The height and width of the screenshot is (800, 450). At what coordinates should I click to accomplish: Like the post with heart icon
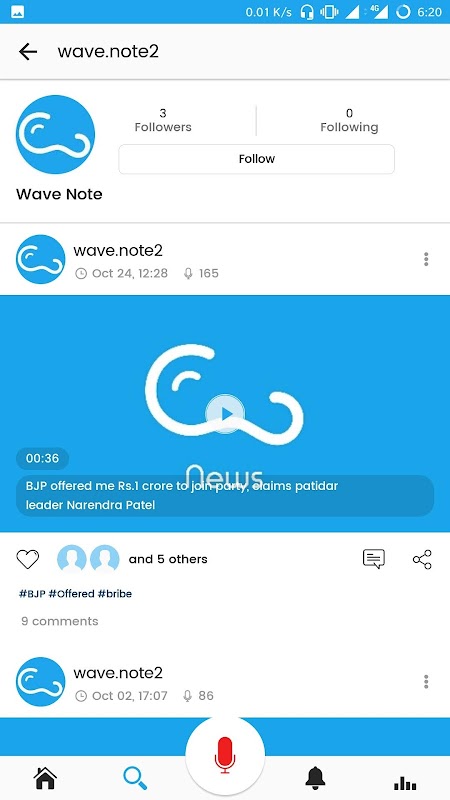(28, 559)
